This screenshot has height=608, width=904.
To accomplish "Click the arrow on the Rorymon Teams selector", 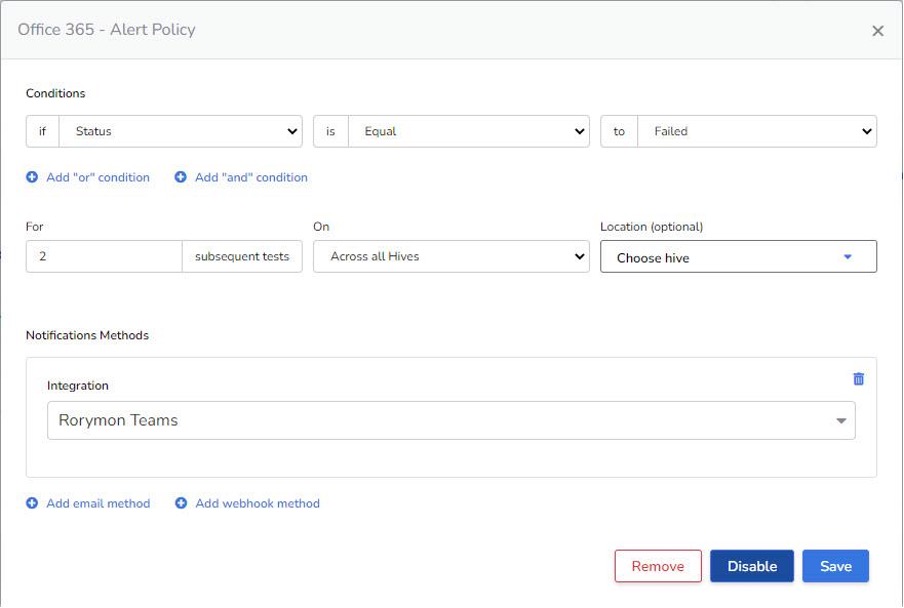I will point(841,420).
